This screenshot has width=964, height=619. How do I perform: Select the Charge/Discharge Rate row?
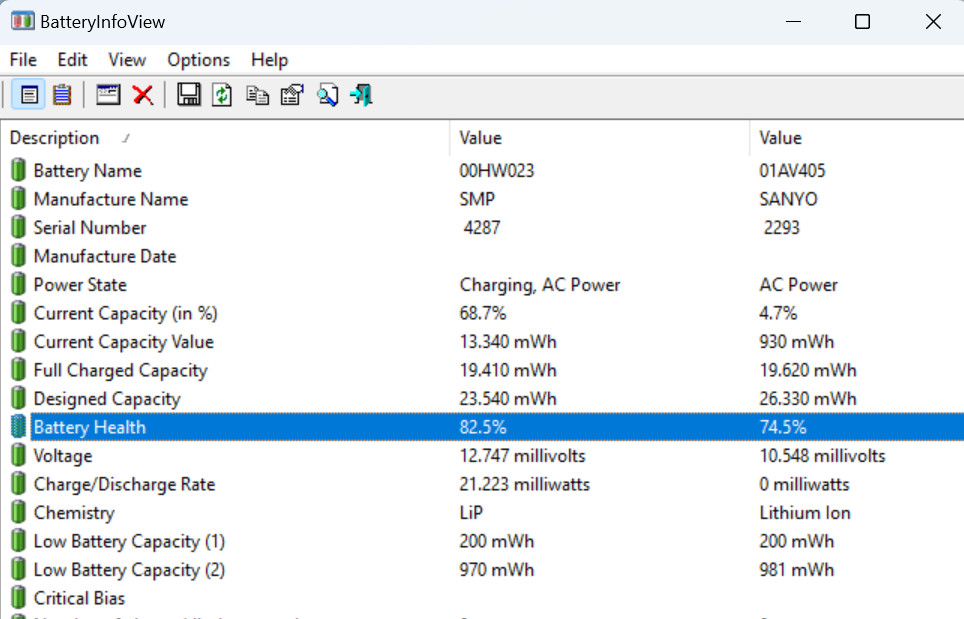click(x=124, y=484)
